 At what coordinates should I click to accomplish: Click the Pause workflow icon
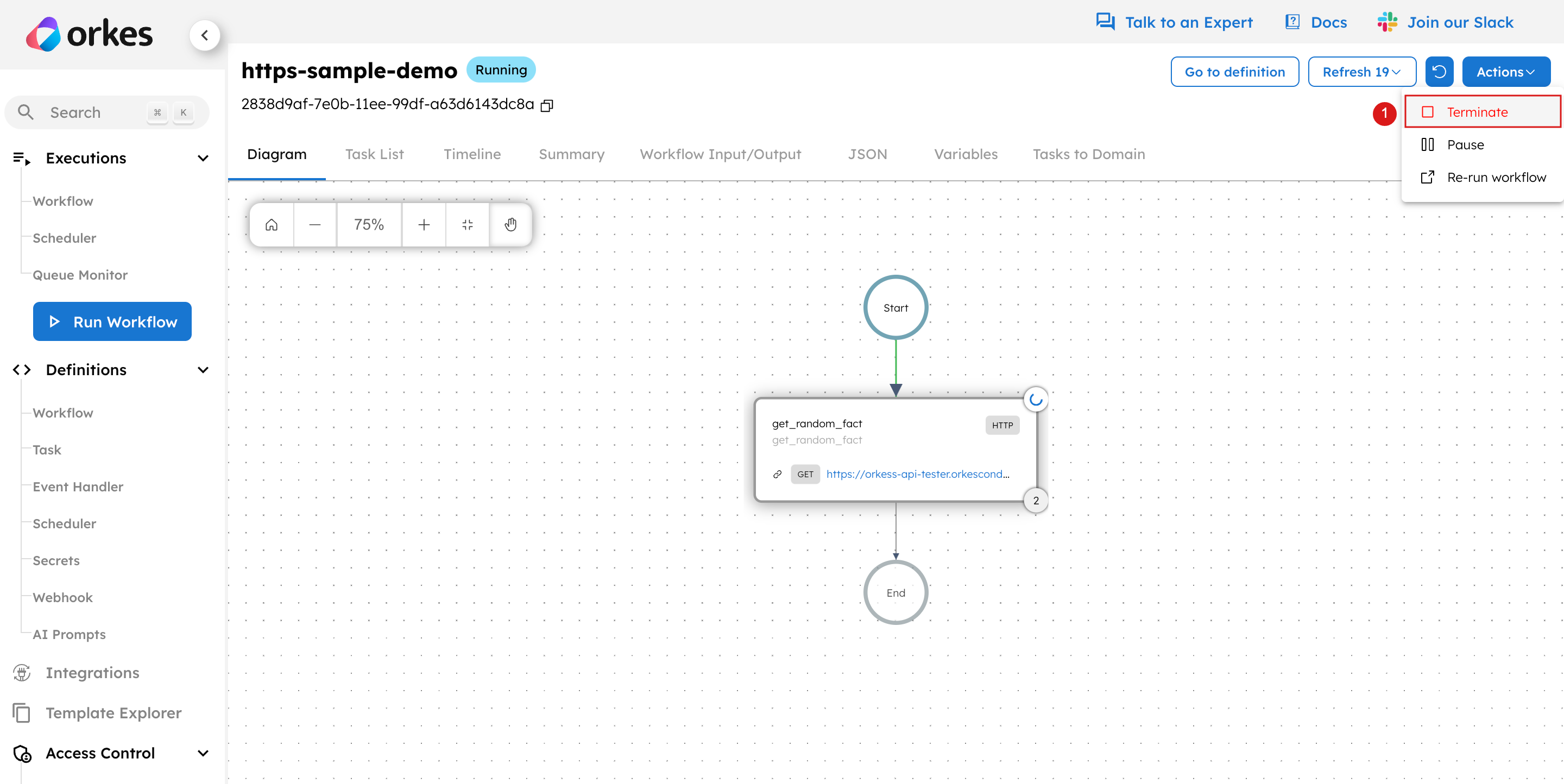[x=1431, y=145]
